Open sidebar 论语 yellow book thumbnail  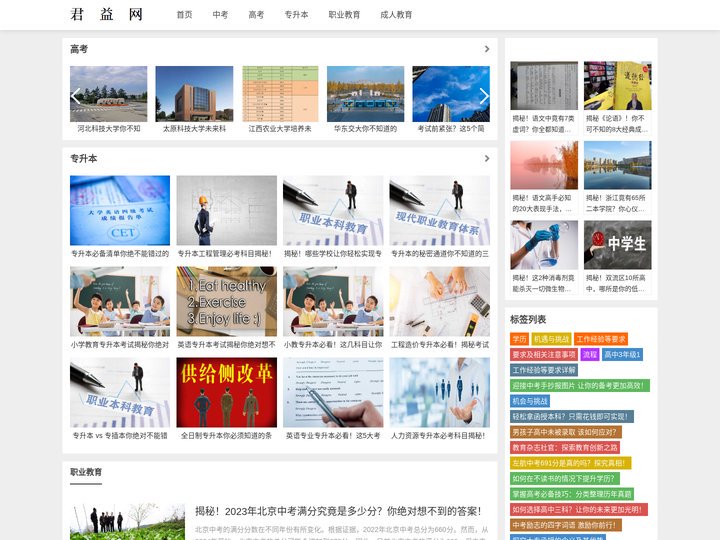coord(618,86)
